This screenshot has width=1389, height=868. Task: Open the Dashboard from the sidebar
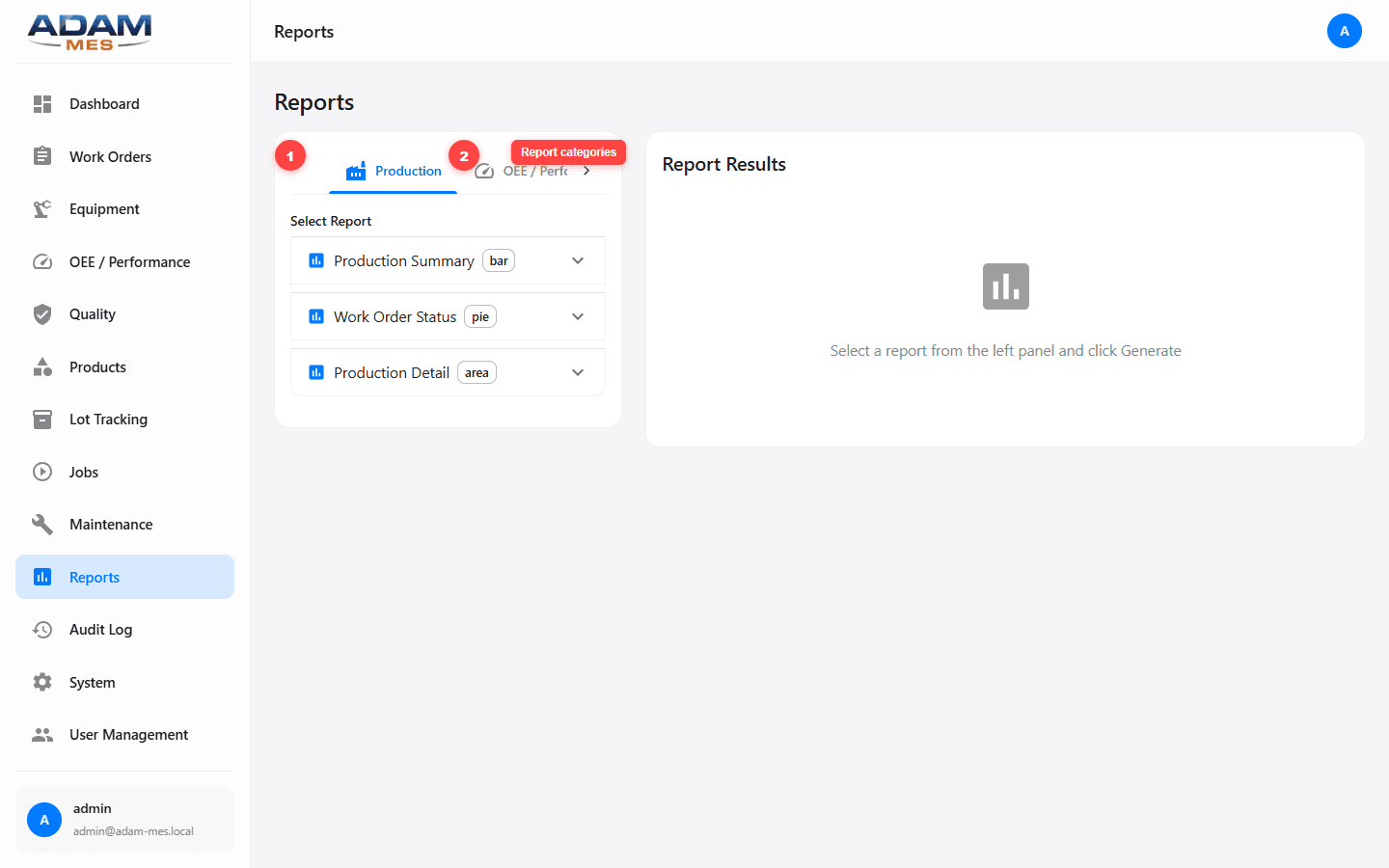pos(104,103)
